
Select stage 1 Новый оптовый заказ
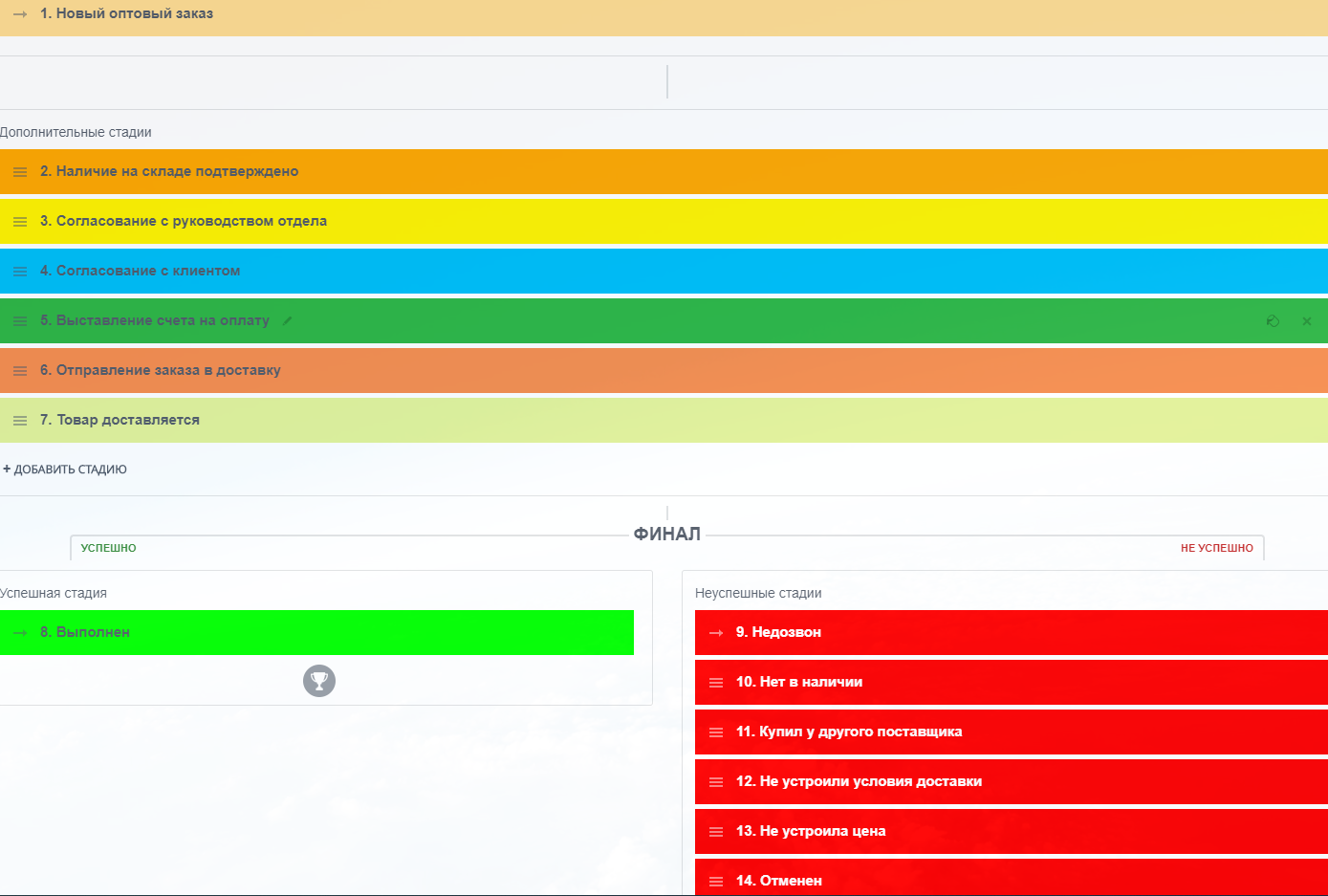coord(126,14)
